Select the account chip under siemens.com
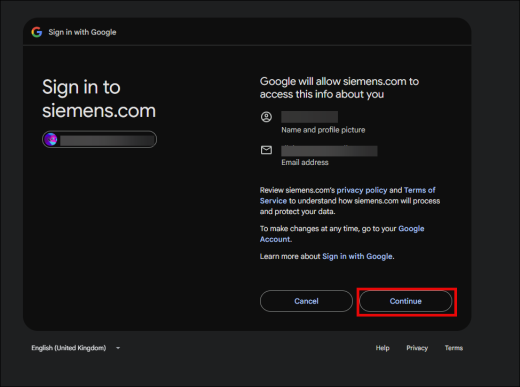This screenshot has width=520, height=387. coord(99,139)
